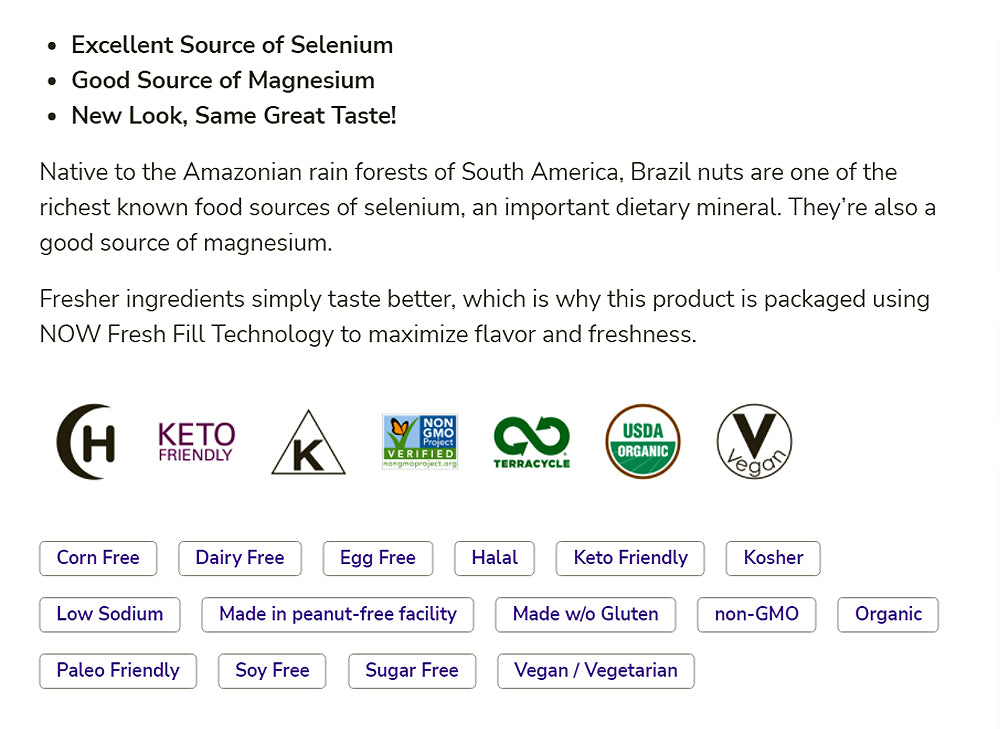Select the Dairy Free tag
1000x729 pixels.
pos(240,558)
